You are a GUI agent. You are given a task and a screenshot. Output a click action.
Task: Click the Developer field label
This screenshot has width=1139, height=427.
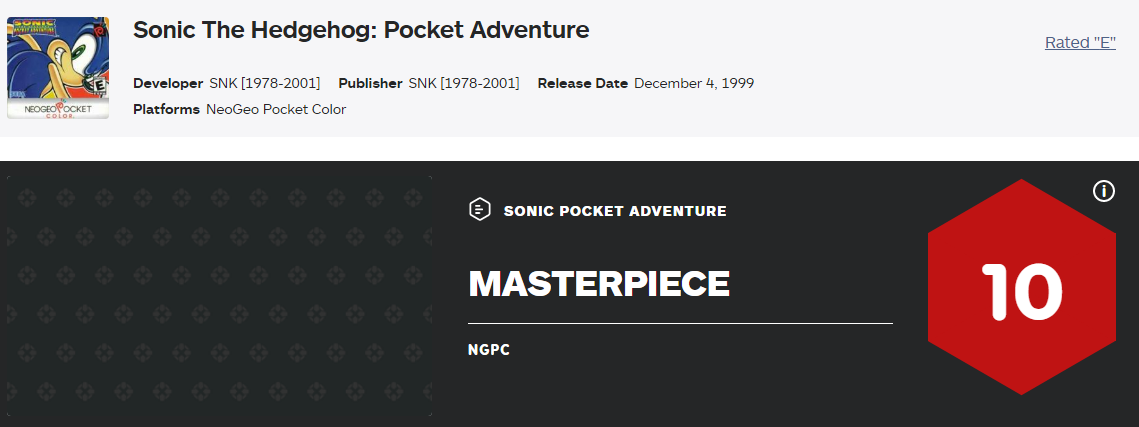coord(168,83)
